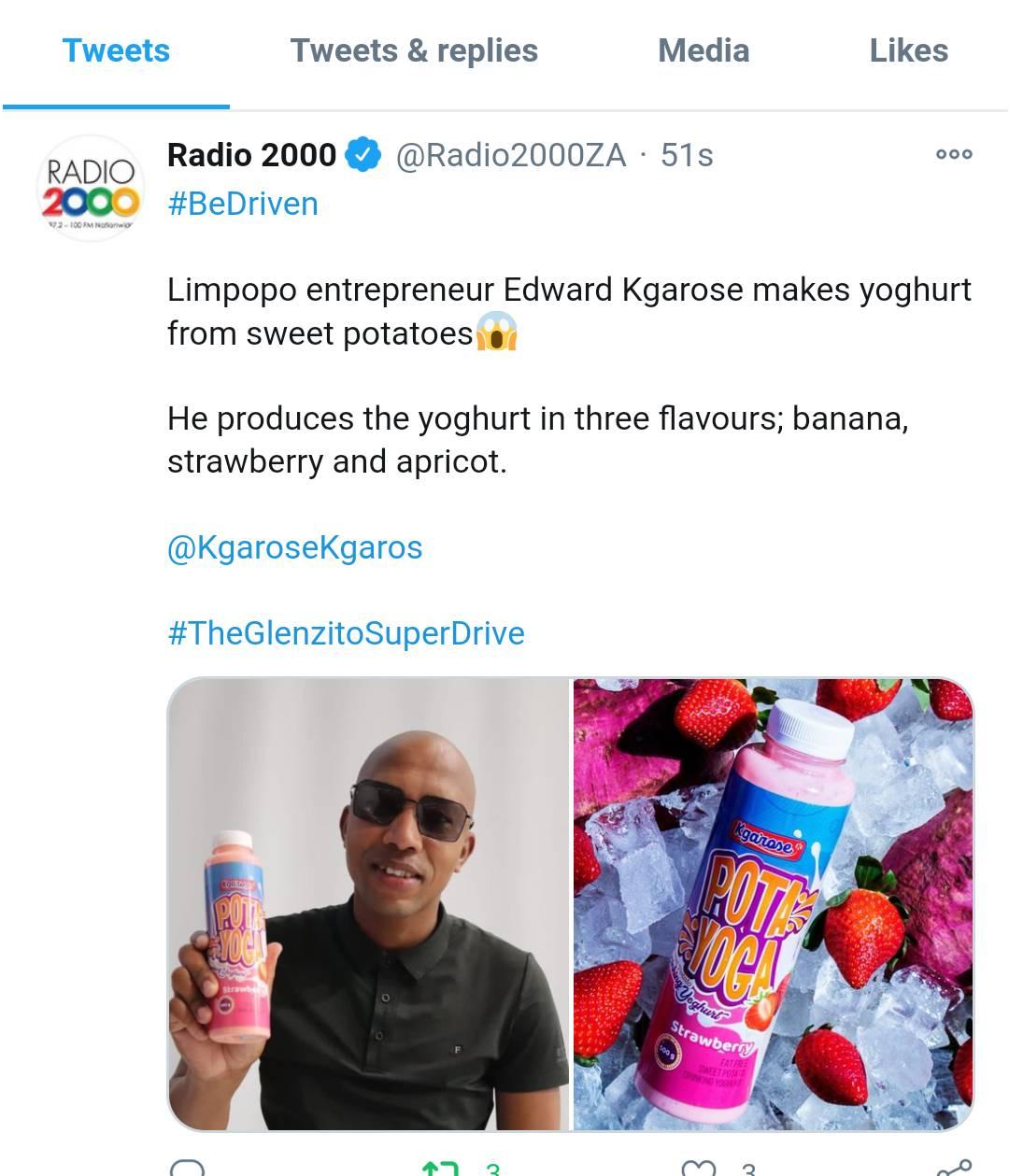Open the Tweets & replies tab
Image resolution: width=1009 pixels, height=1176 pixels.
pyautogui.click(x=414, y=50)
